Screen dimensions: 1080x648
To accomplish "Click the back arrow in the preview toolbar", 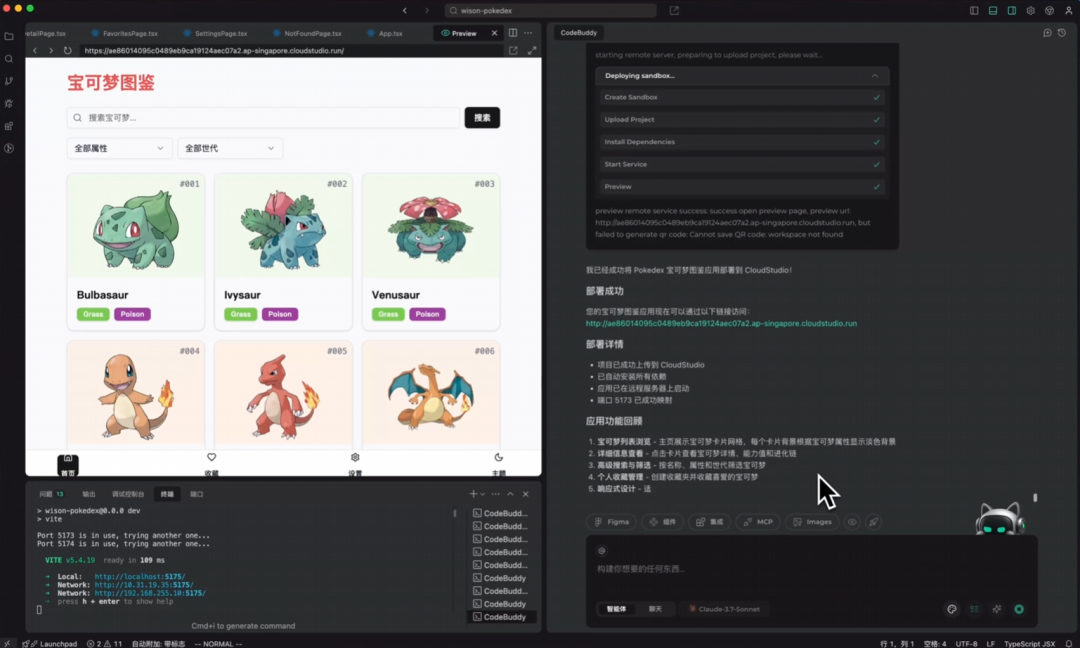I will coord(37,48).
